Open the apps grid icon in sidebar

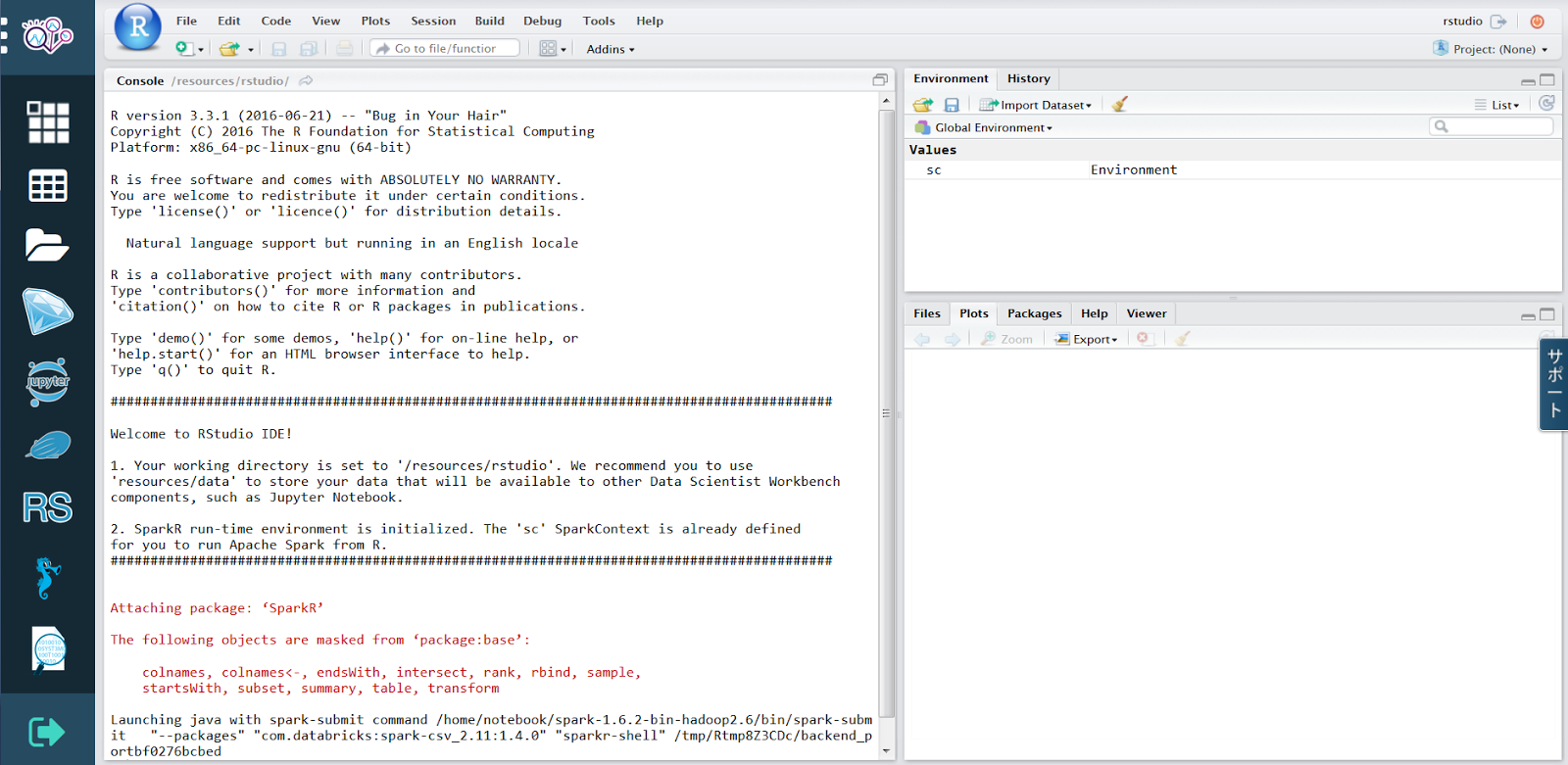[48, 122]
